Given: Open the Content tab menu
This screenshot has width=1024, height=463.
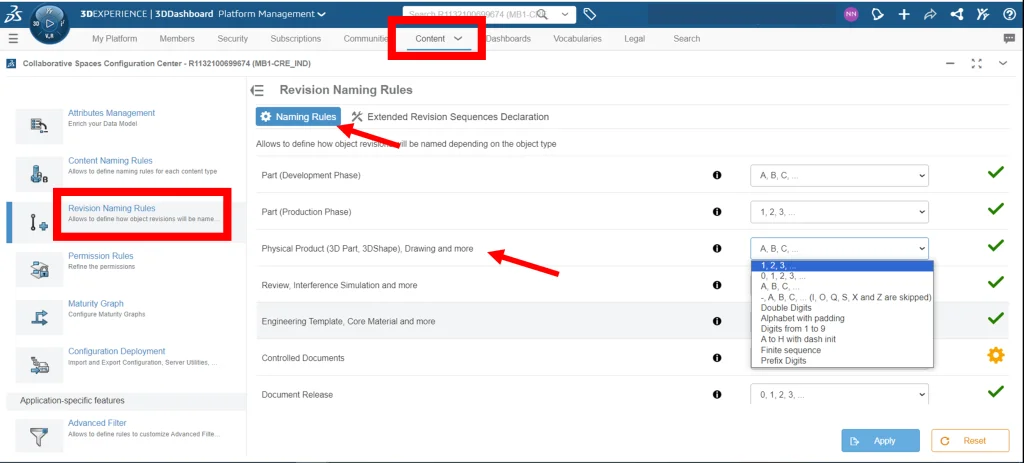Looking at the screenshot, I should 439,39.
